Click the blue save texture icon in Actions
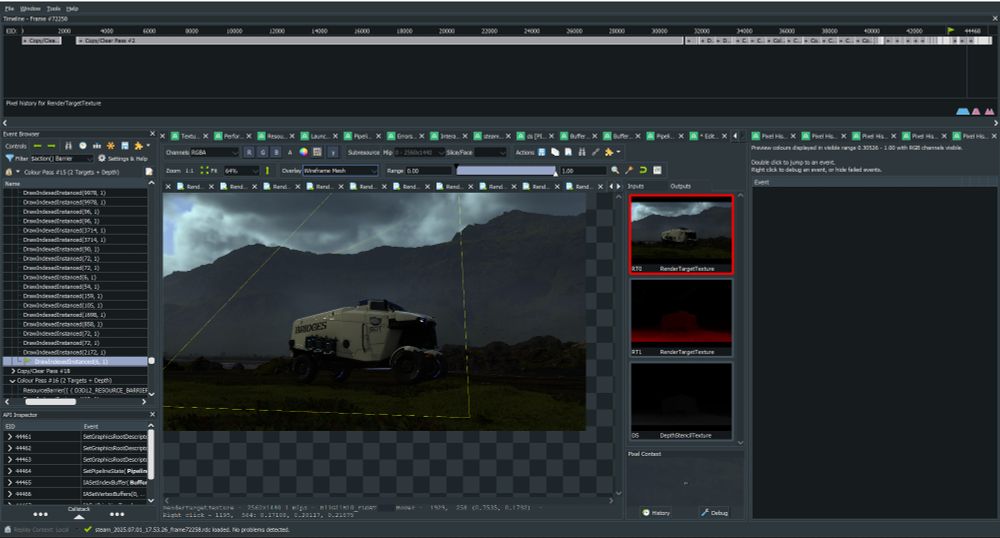 click(541, 152)
